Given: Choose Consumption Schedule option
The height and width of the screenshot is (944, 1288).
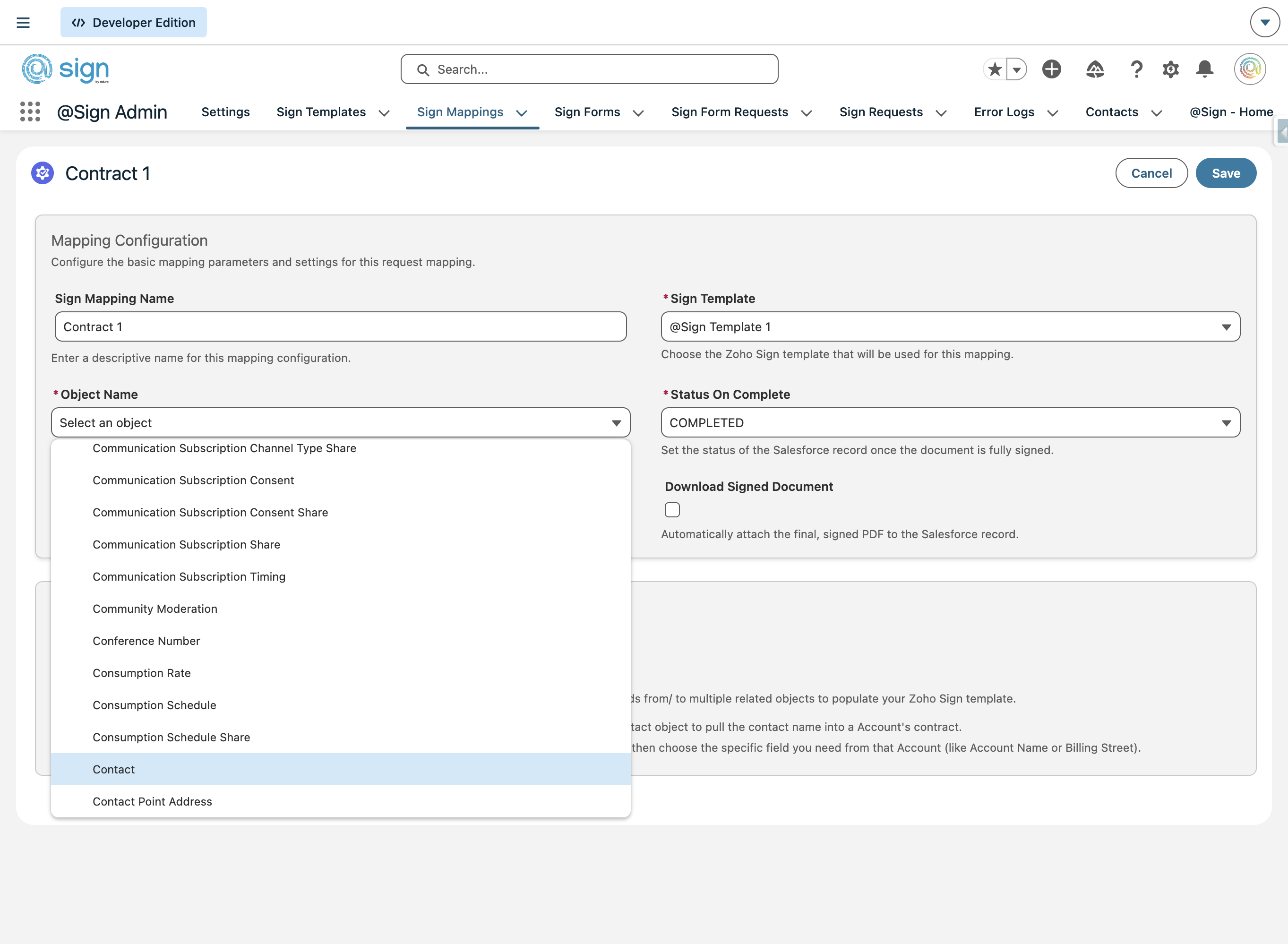Looking at the screenshot, I should pyautogui.click(x=155, y=705).
